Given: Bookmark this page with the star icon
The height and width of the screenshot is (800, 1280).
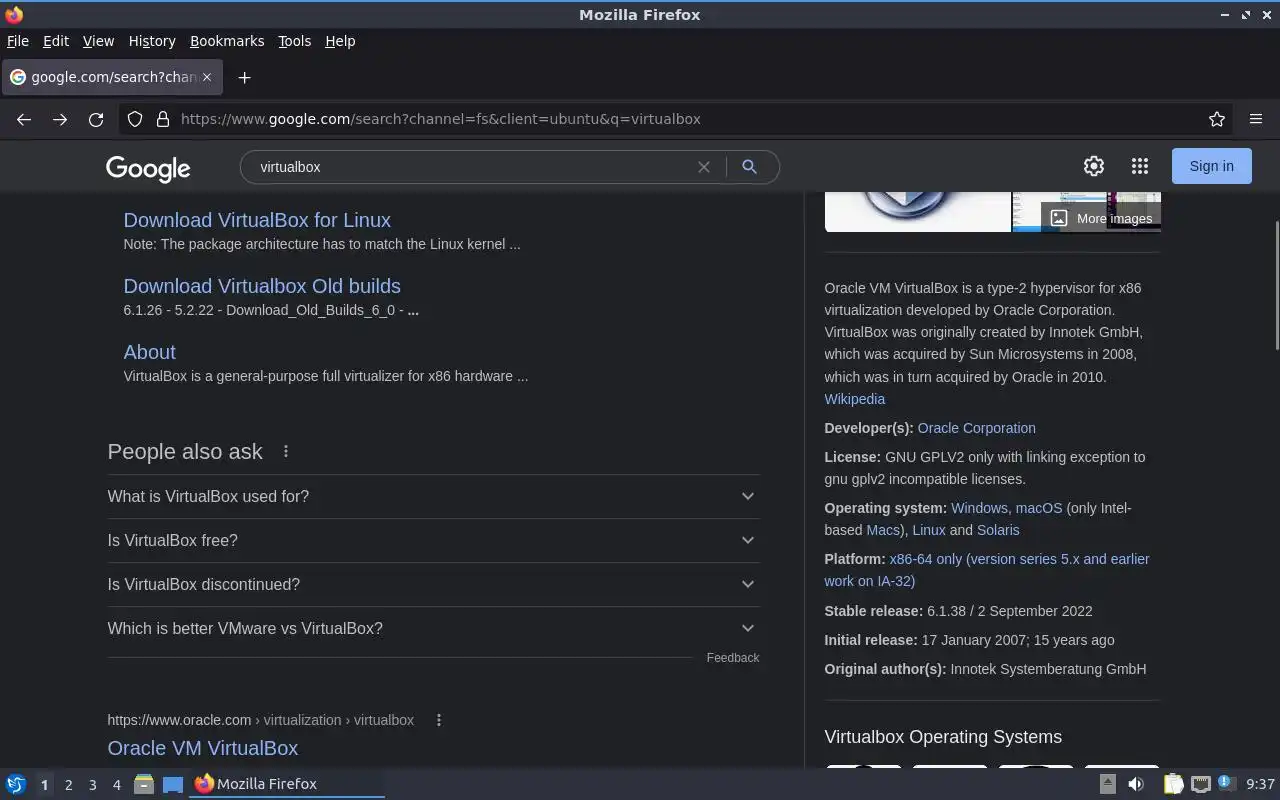Looking at the screenshot, I should click(x=1217, y=119).
